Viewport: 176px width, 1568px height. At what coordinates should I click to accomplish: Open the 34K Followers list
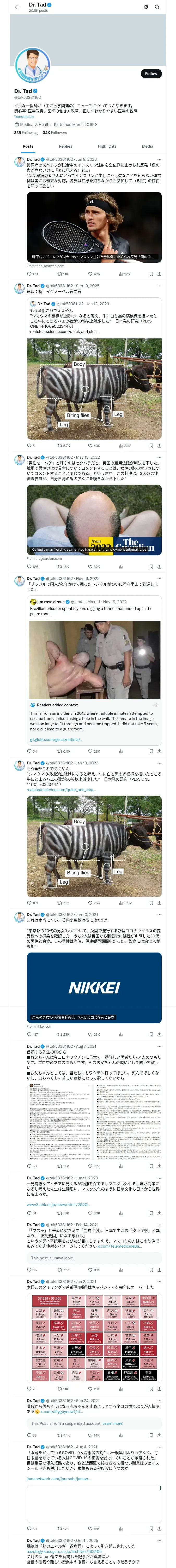[x=54, y=132]
